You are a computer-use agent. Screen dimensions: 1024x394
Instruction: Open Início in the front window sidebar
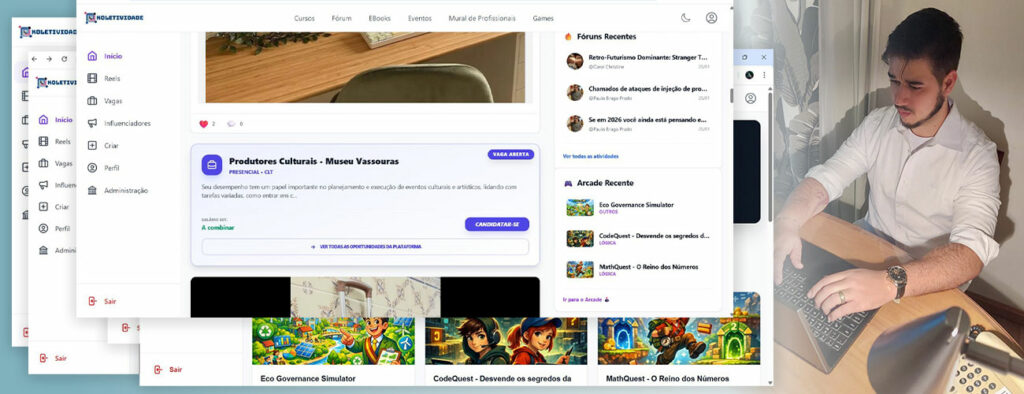(104, 56)
